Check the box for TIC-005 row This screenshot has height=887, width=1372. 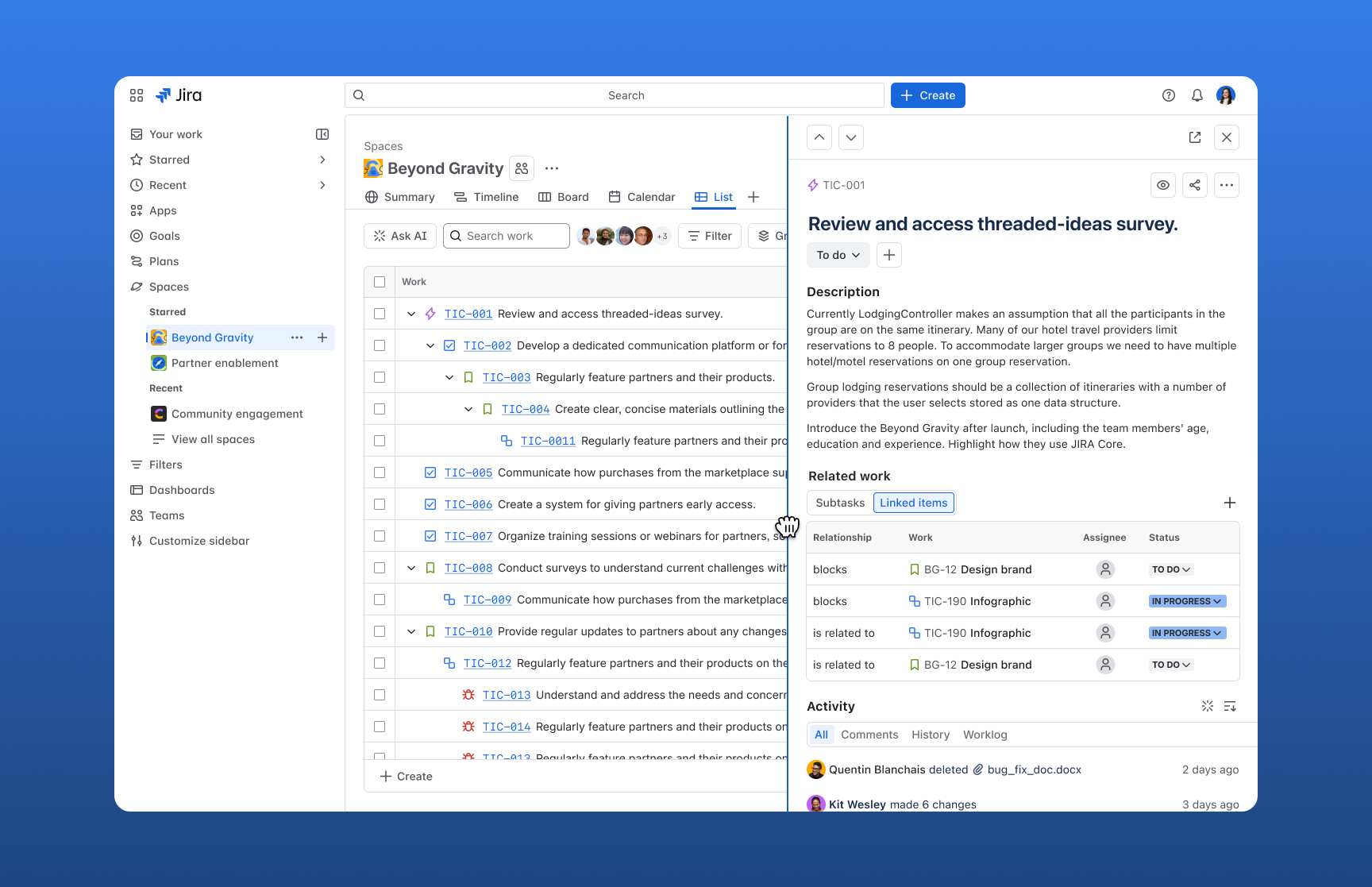pos(380,472)
